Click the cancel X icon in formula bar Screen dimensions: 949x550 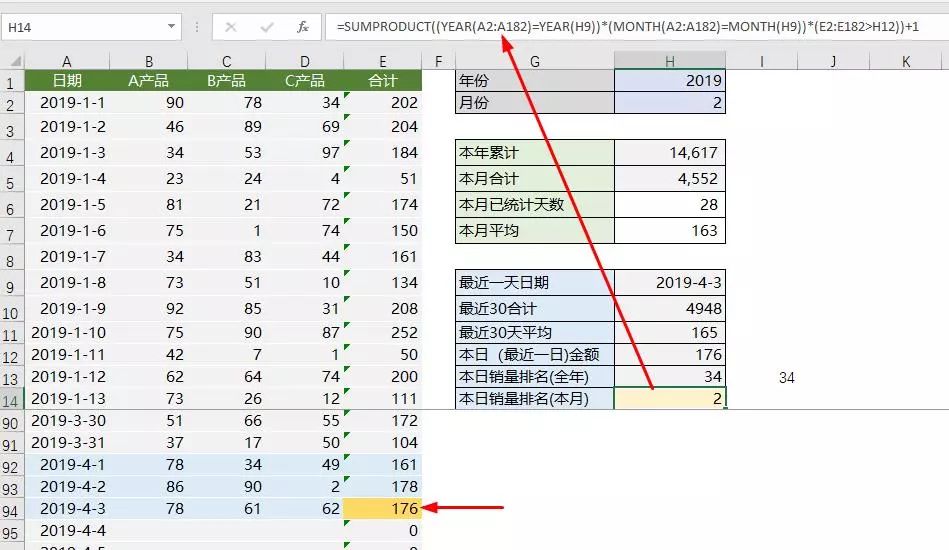[x=231, y=27]
